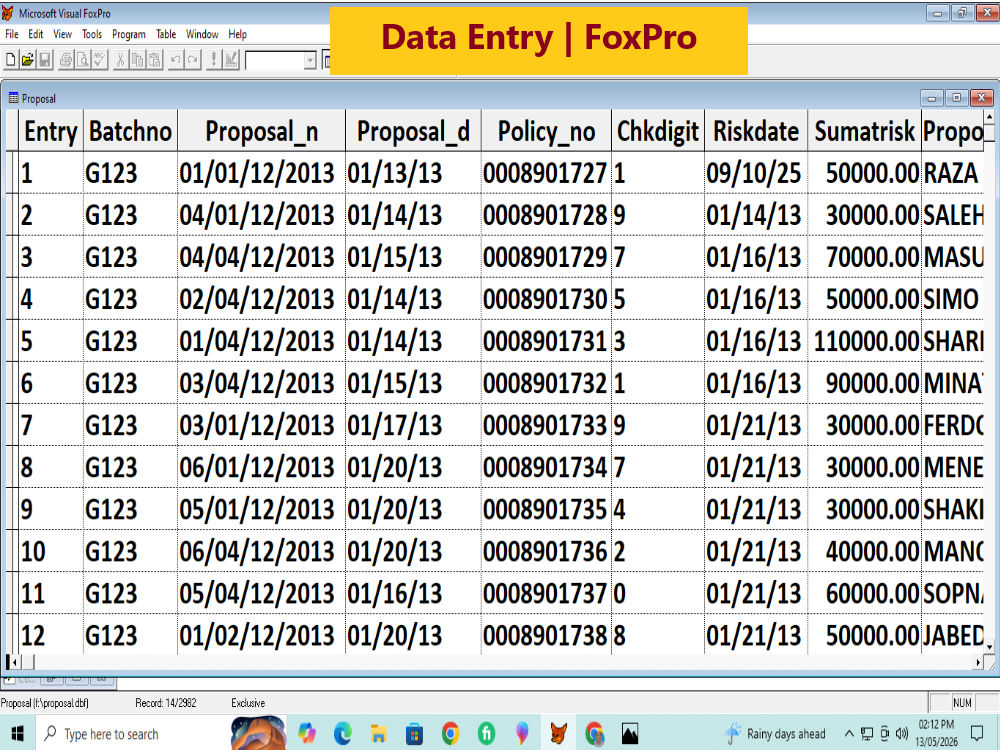Click the Undo toolbar icon
The image size is (1000, 750).
point(175,60)
